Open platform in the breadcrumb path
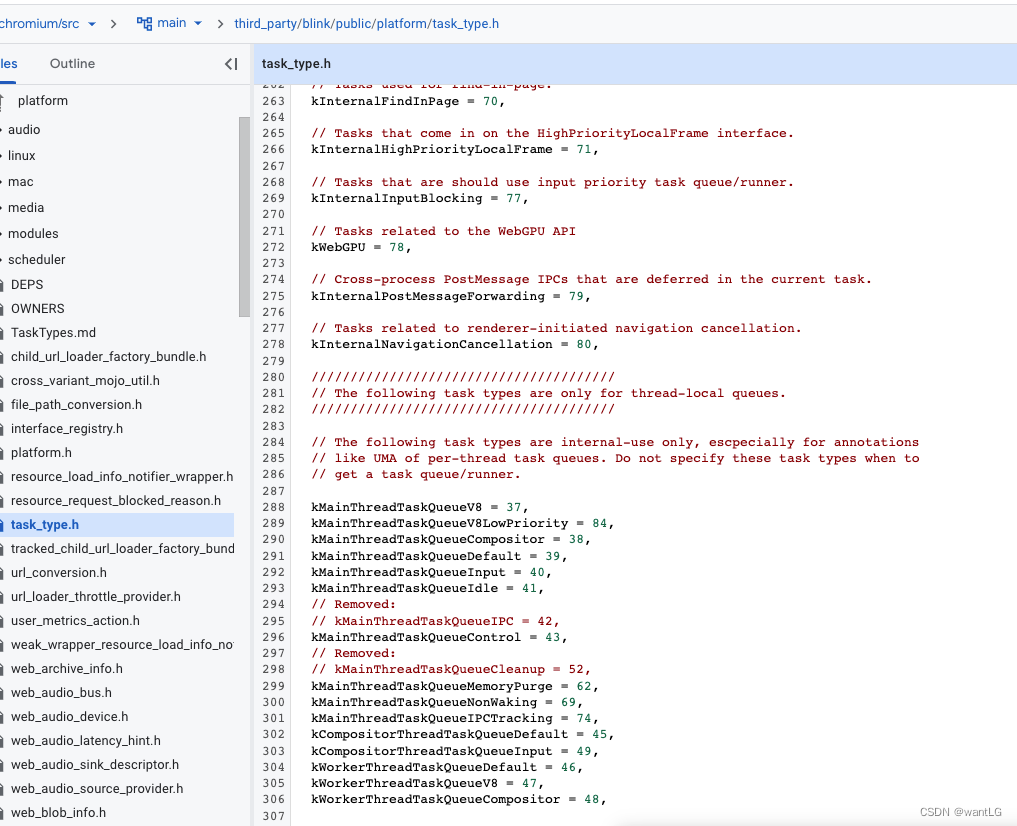Viewport: 1017px width, 826px height. pyautogui.click(x=402, y=24)
